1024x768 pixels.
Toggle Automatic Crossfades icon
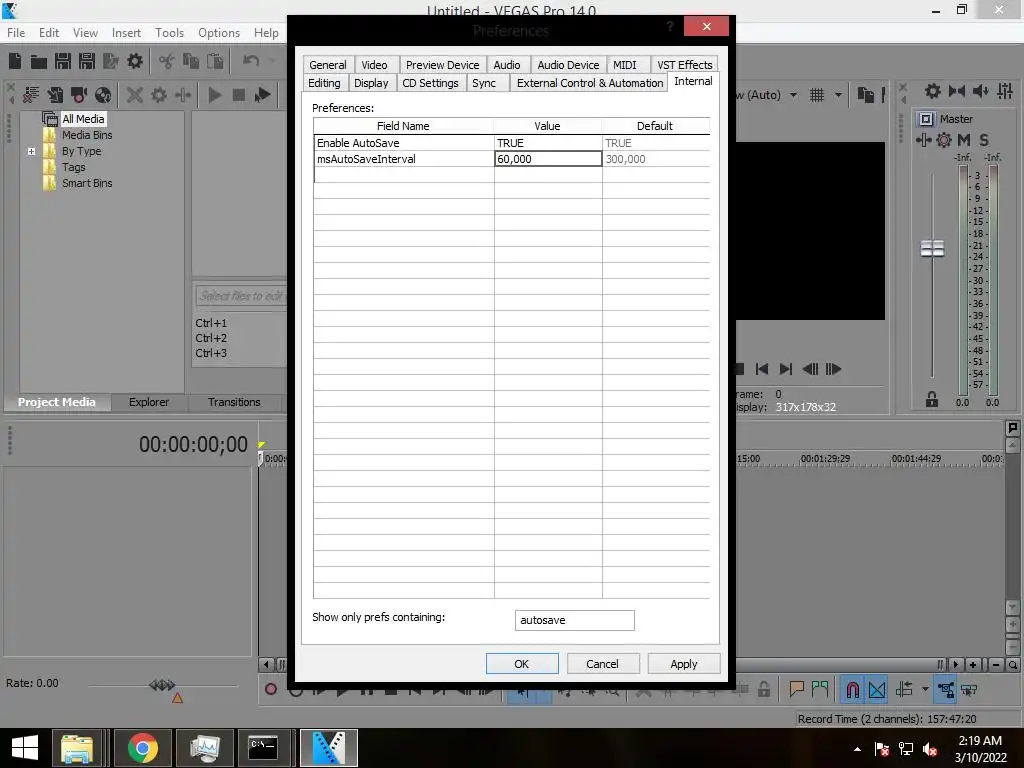[x=877, y=690]
